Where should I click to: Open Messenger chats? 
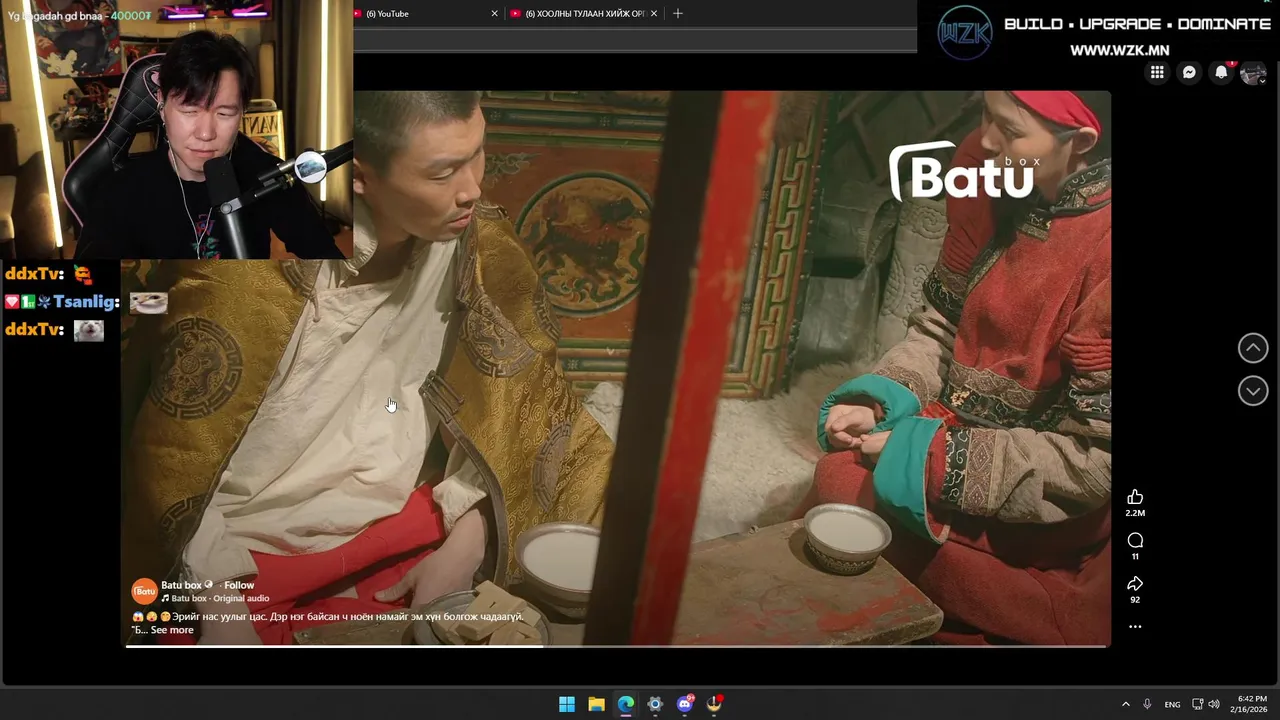pos(1189,72)
